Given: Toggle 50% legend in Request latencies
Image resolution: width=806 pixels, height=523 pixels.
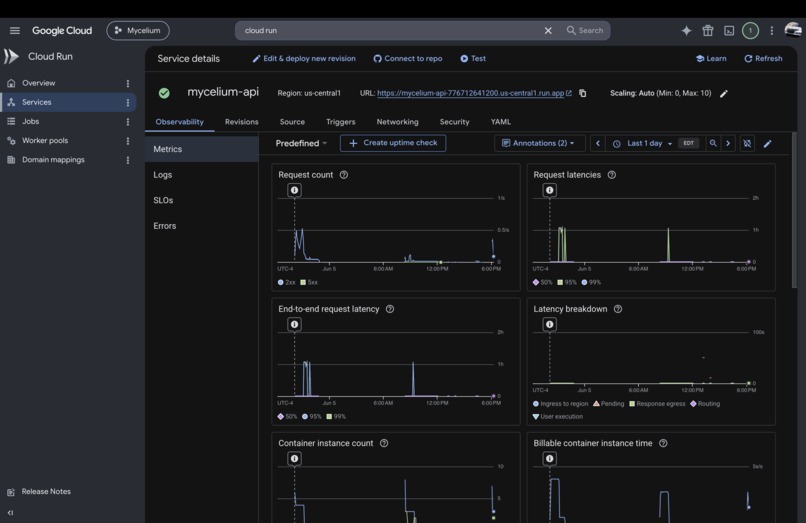Looking at the screenshot, I should click(x=543, y=282).
